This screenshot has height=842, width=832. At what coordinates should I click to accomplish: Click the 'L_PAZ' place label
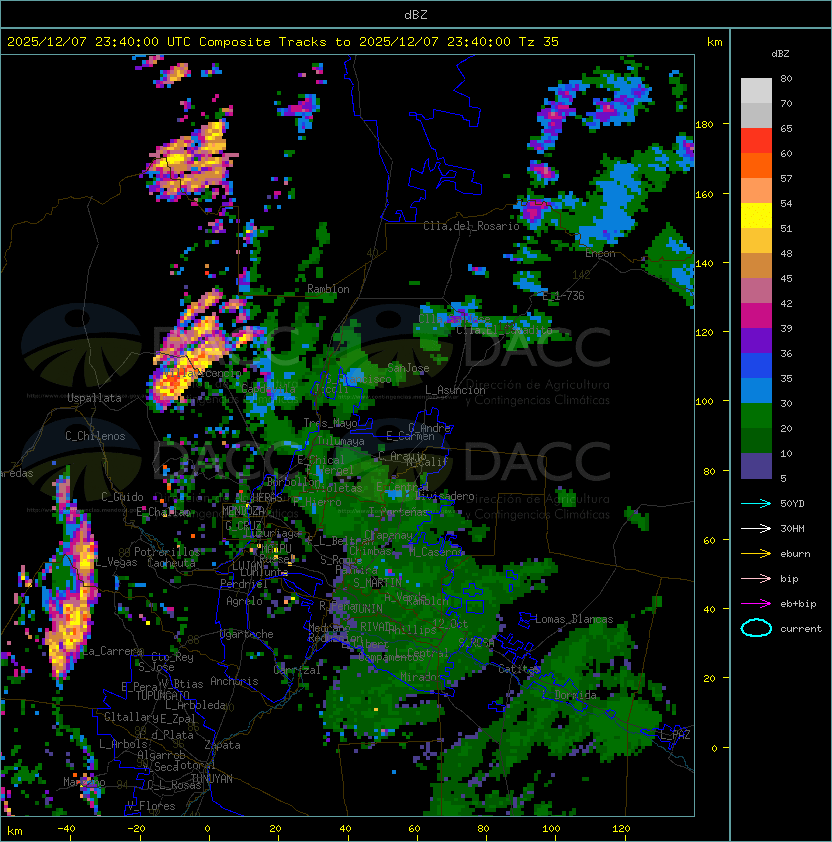(675, 735)
